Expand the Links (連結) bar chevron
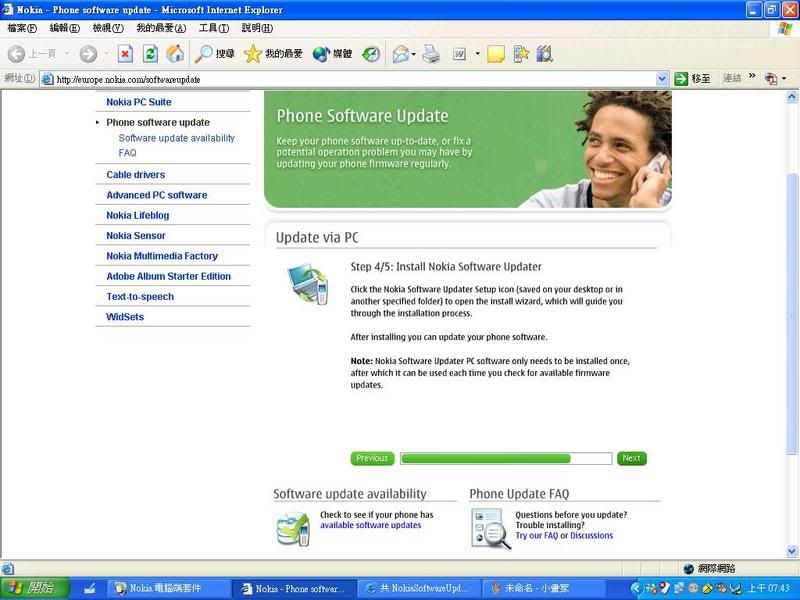 click(x=752, y=77)
